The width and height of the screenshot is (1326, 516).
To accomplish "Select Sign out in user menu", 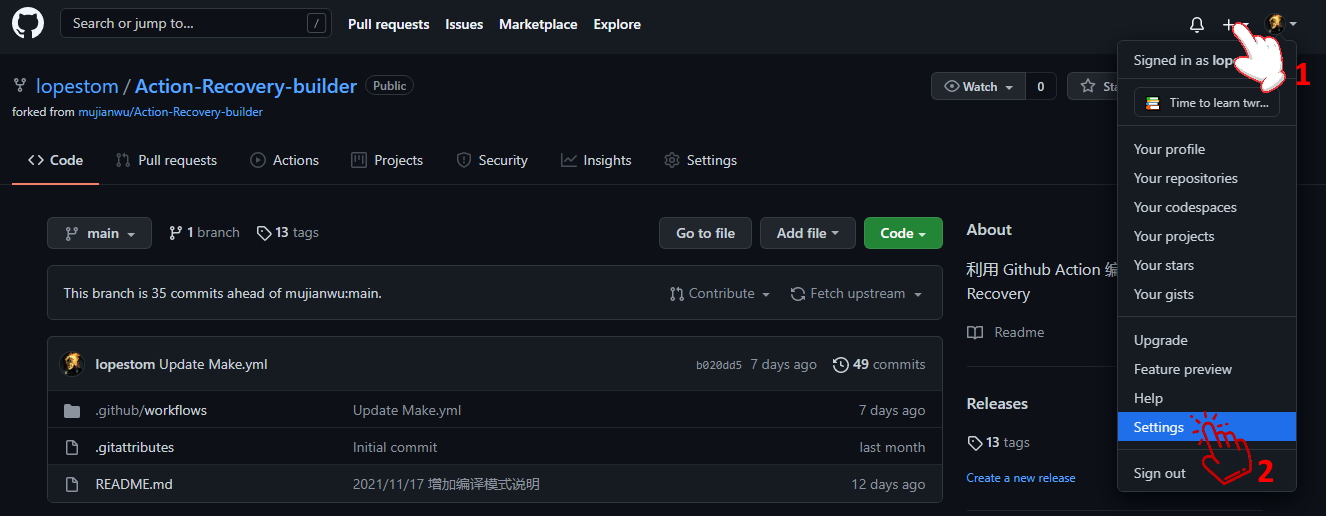I will click(x=1207, y=473).
